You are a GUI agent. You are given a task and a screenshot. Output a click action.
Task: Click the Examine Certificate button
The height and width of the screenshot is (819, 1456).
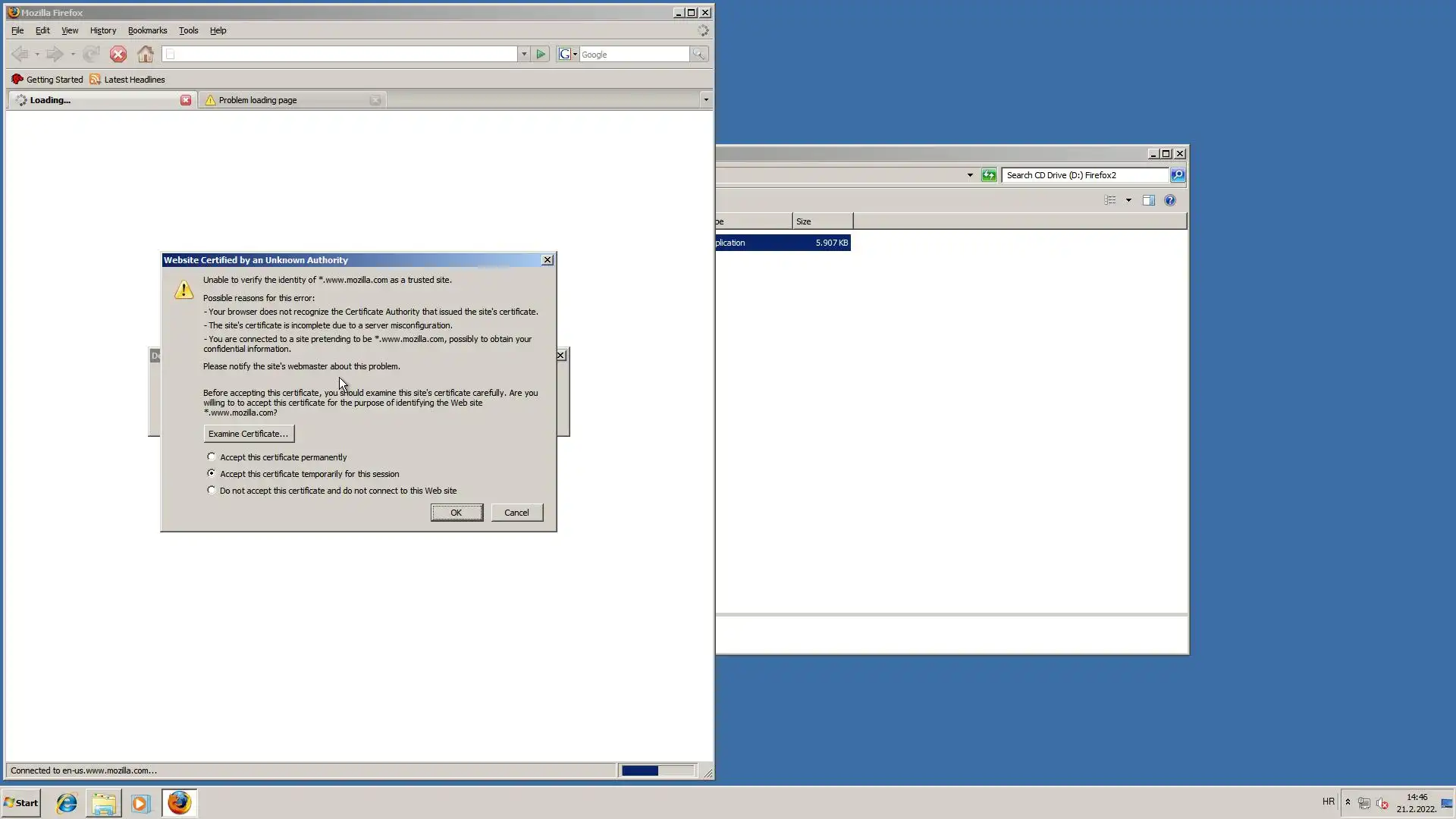[x=249, y=434]
